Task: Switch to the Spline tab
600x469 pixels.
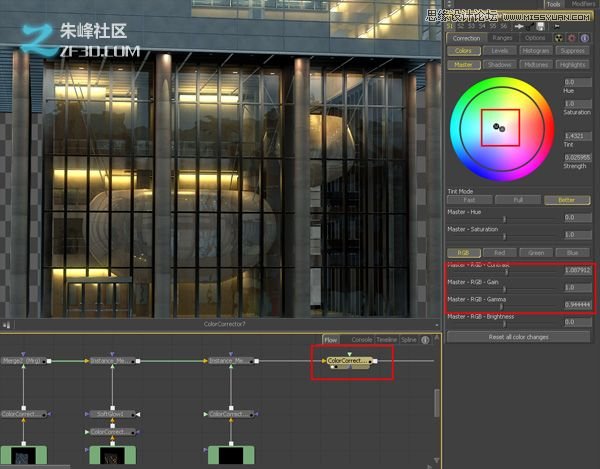Action: 409,340
